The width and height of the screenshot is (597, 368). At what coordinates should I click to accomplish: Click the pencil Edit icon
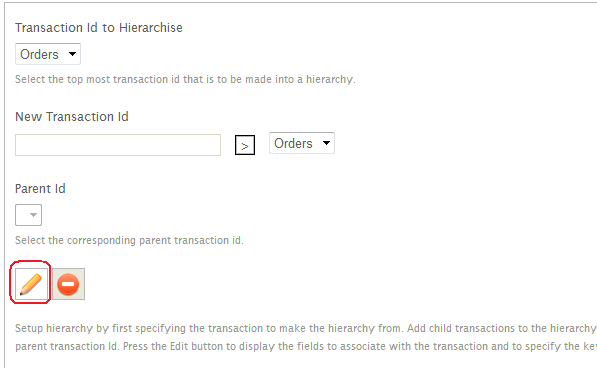[x=31, y=284]
